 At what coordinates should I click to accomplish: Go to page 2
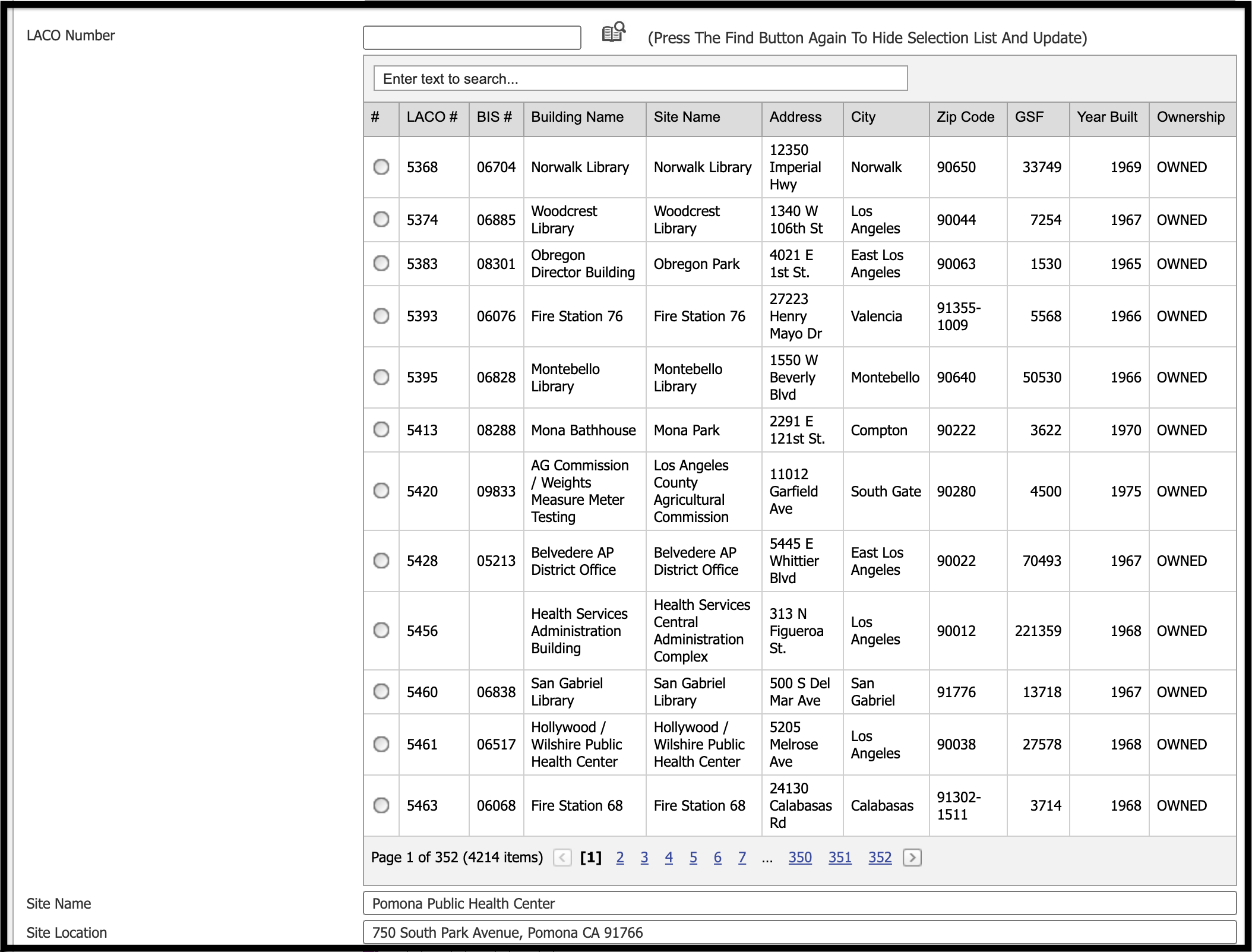click(x=620, y=858)
